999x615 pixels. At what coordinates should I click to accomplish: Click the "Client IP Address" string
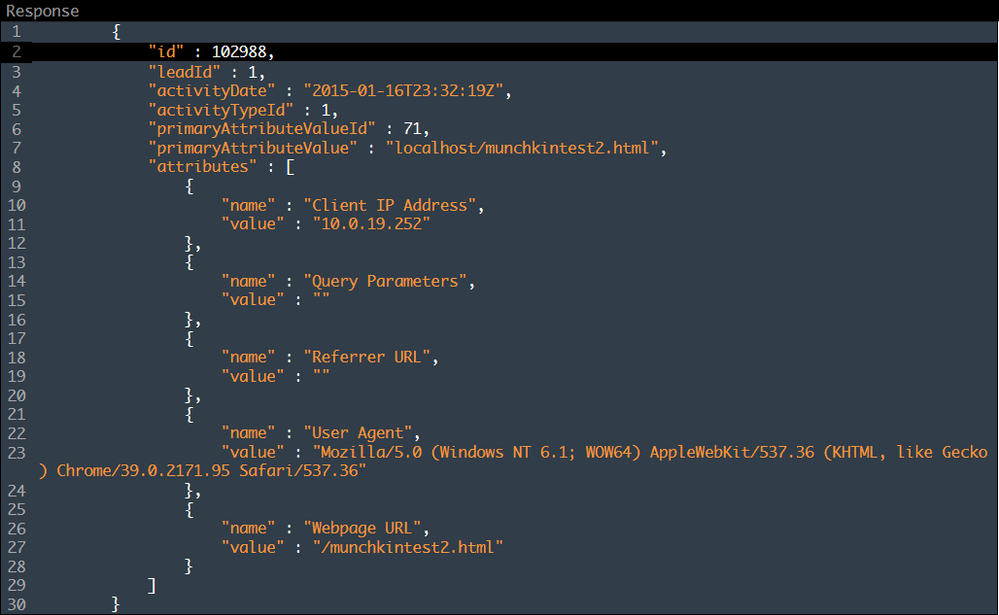[390, 205]
